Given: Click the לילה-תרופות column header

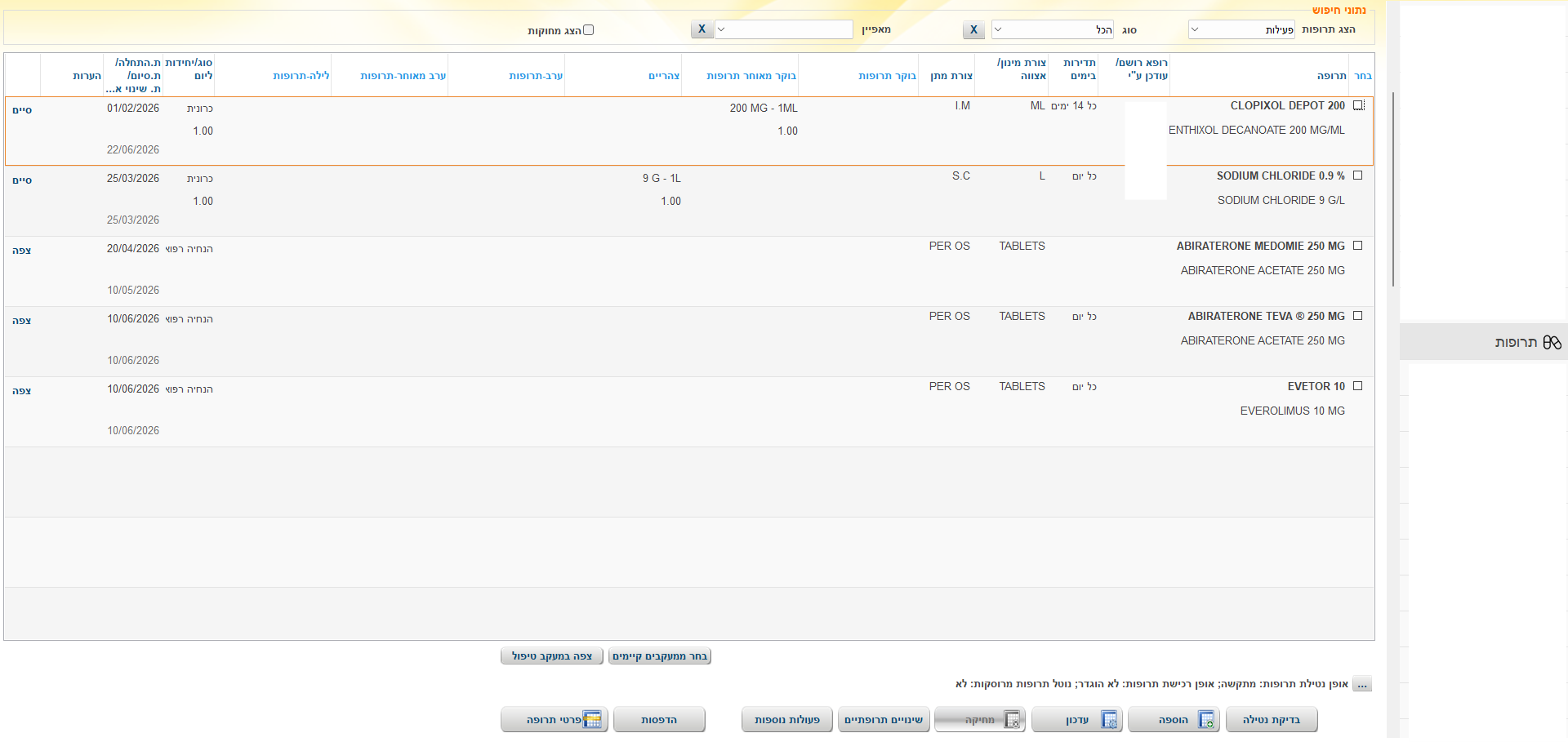Looking at the screenshot, I should point(301,76).
